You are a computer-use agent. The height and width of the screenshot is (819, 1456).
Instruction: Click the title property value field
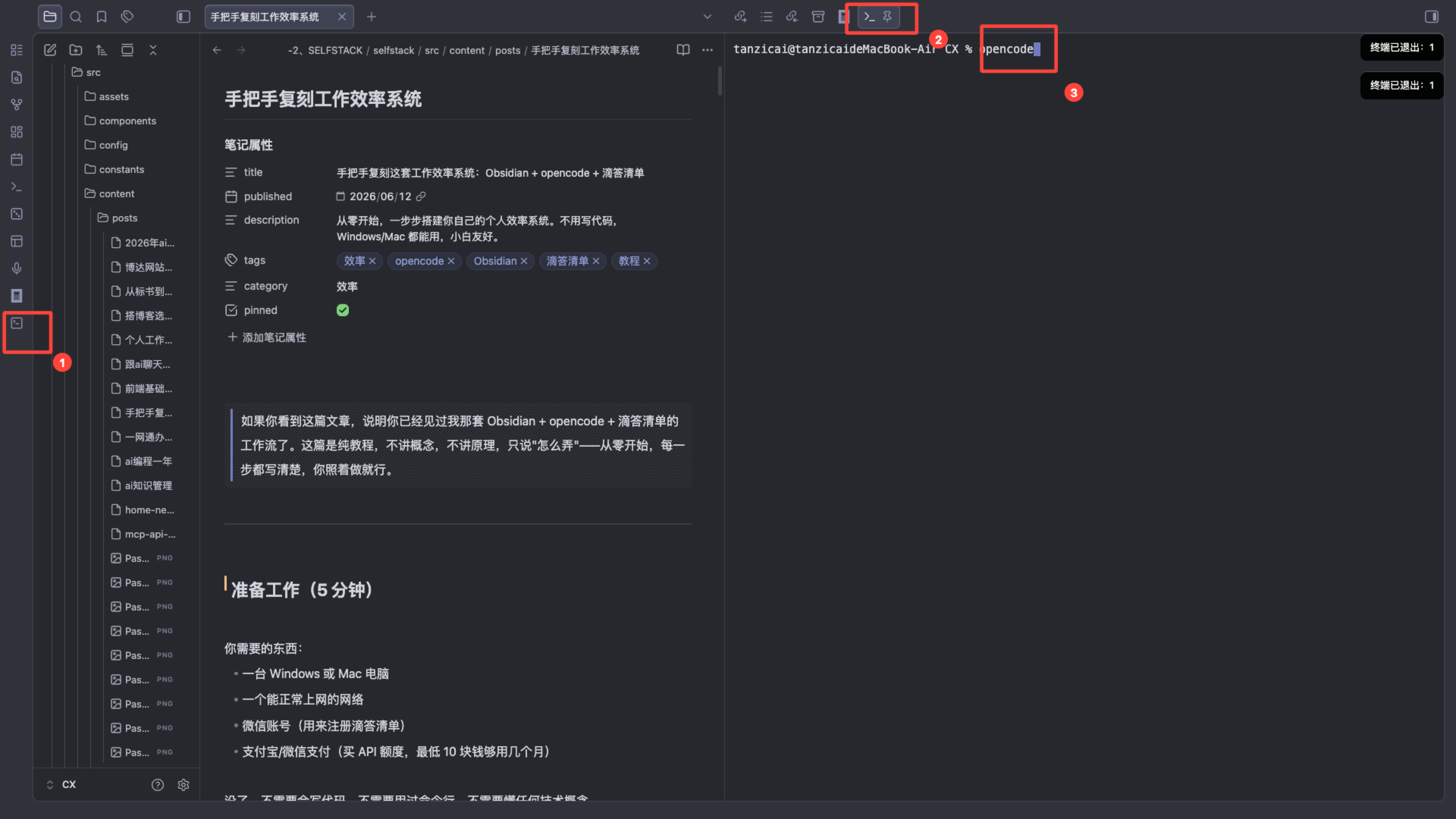(490, 172)
